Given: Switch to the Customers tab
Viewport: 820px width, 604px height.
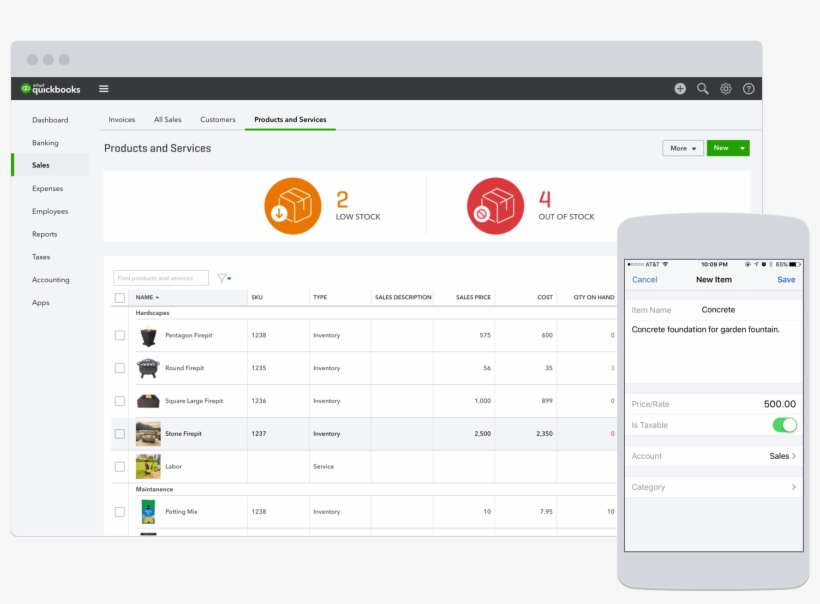Looking at the screenshot, I should tap(217, 120).
